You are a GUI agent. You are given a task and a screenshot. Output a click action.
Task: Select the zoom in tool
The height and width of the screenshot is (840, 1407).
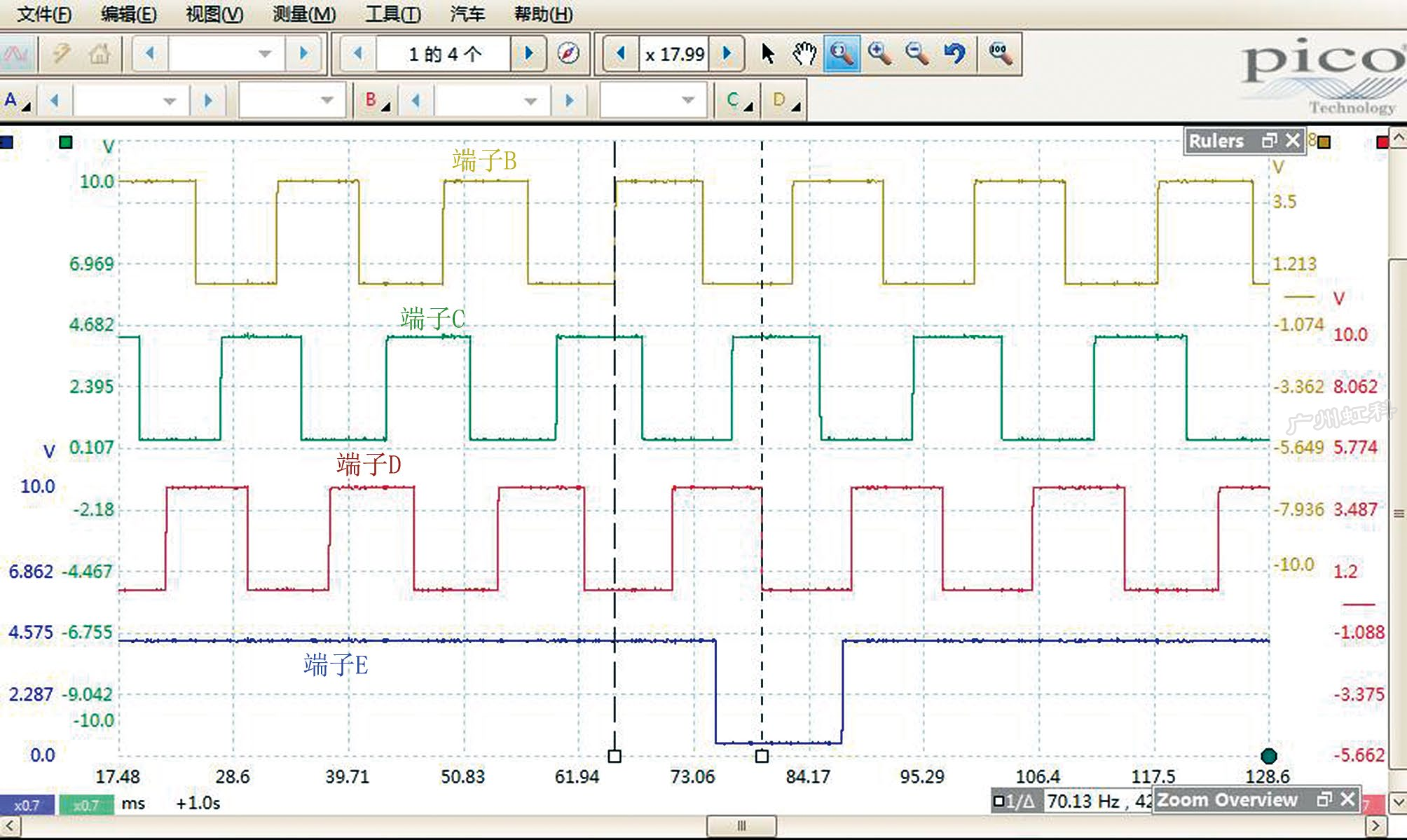pos(879,54)
